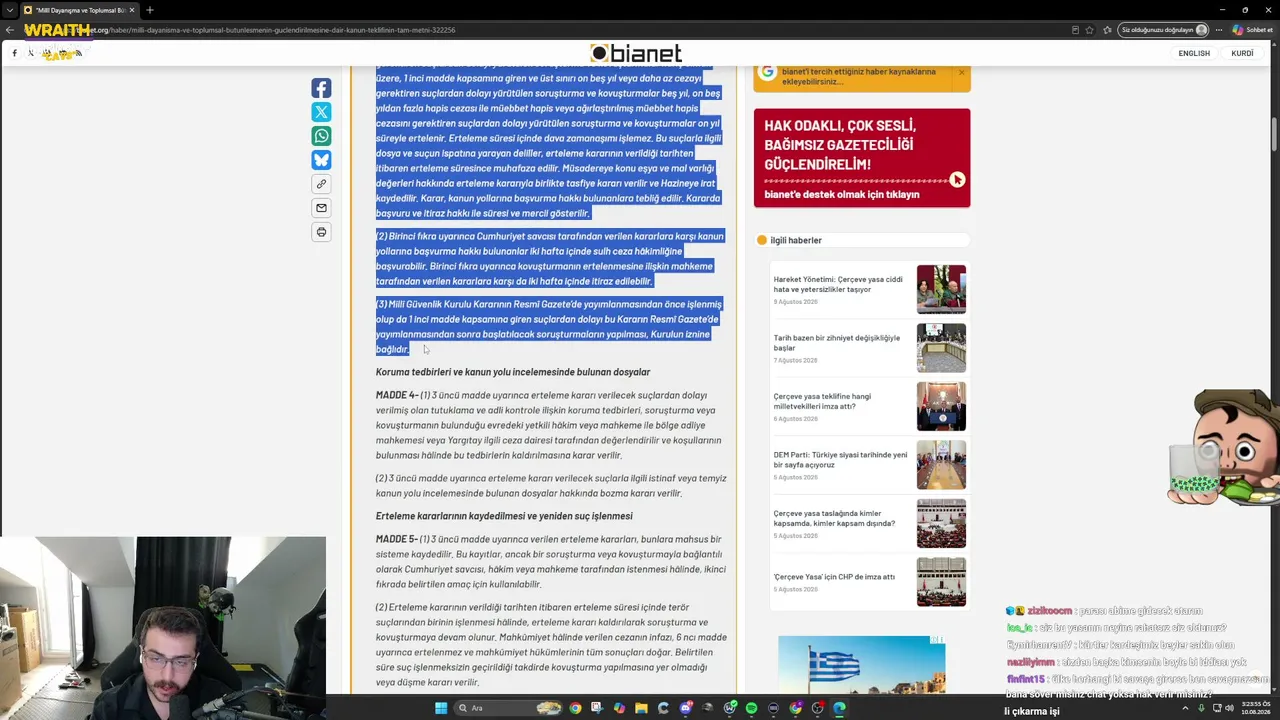The height and width of the screenshot is (720, 1280).
Task: Open Spotify from the taskbar
Action: 751,708
